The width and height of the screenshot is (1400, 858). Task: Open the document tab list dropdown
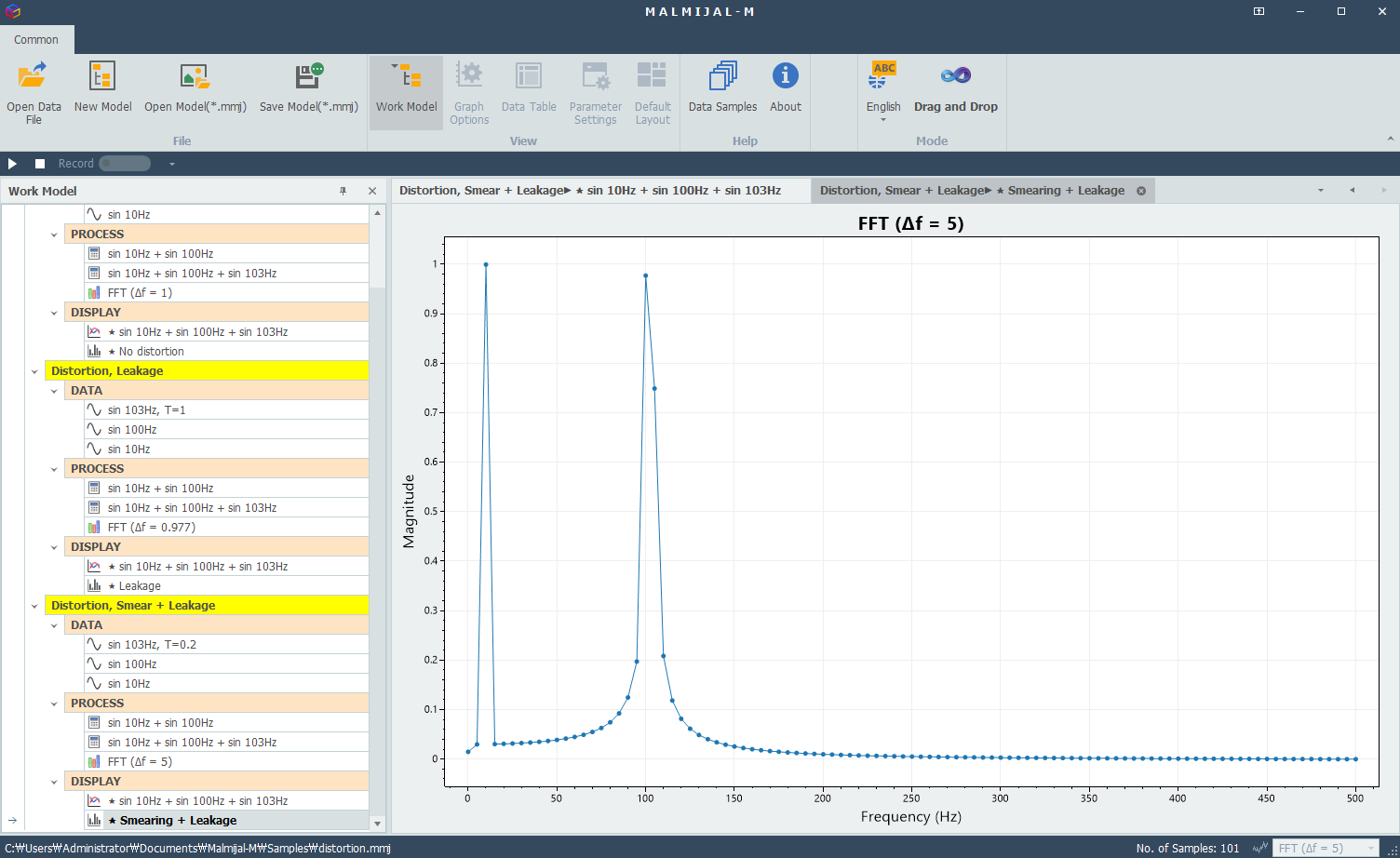pos(1321,190)
